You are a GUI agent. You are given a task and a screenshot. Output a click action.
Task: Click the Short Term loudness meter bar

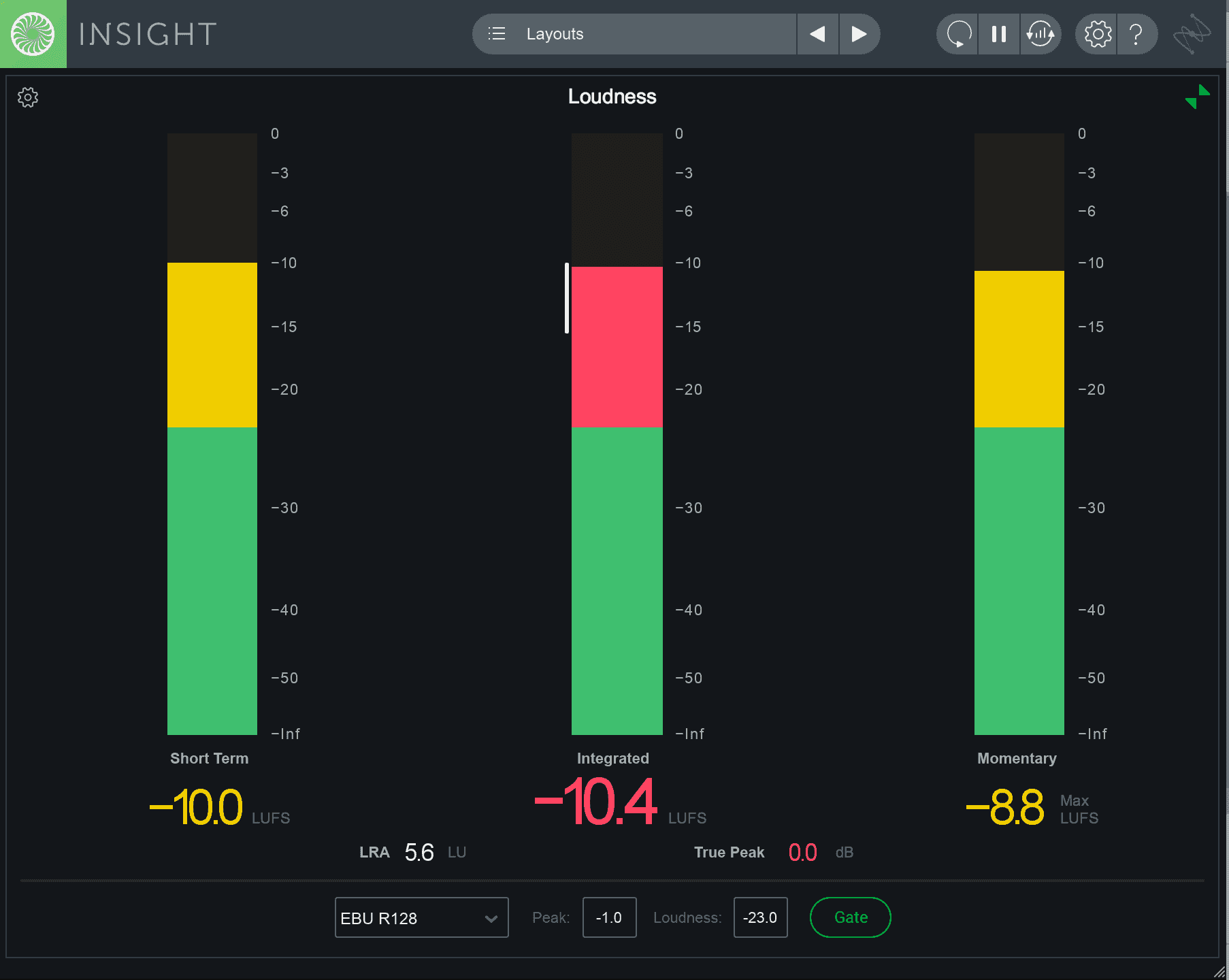pos(212,434)
